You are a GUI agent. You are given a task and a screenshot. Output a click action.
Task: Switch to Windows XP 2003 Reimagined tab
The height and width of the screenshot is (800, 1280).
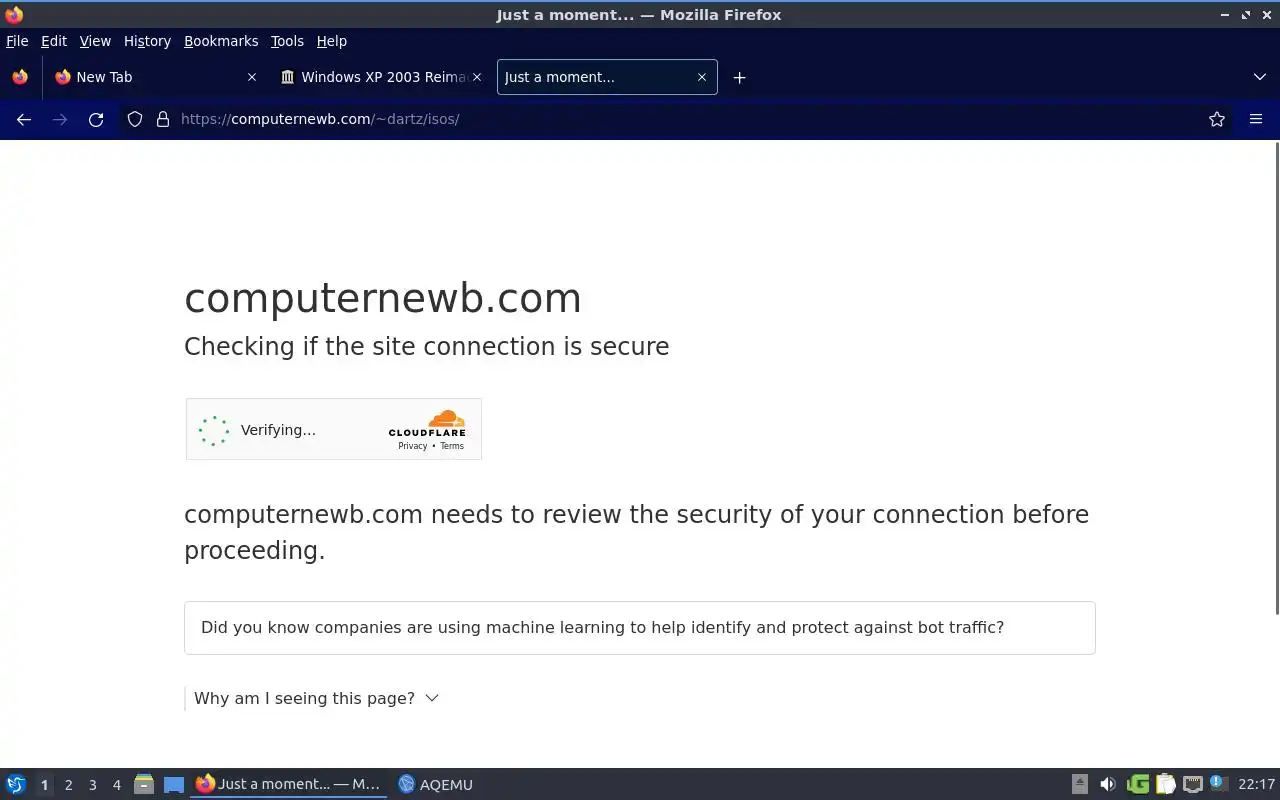tap(380, 77)
